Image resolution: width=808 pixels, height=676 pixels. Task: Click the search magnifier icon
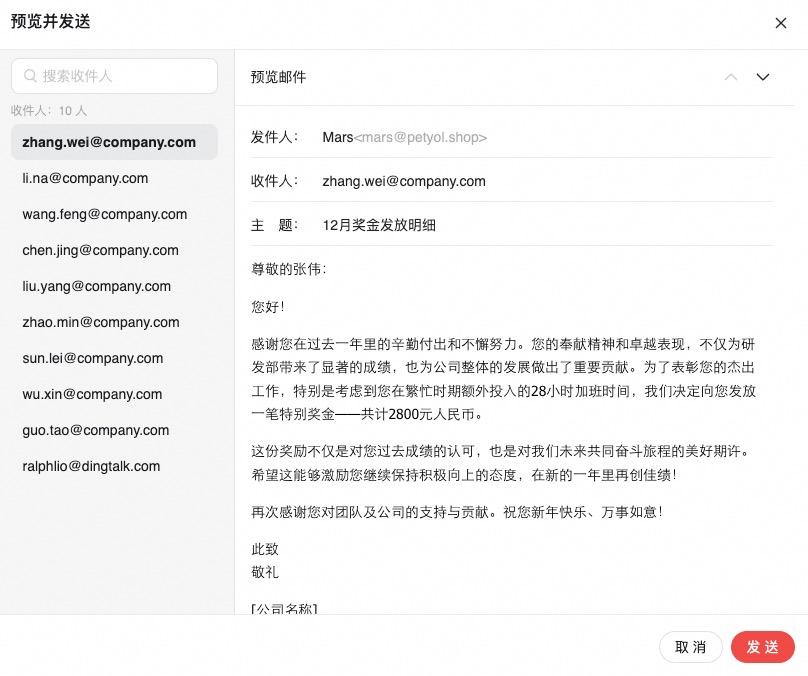[30, 76]
